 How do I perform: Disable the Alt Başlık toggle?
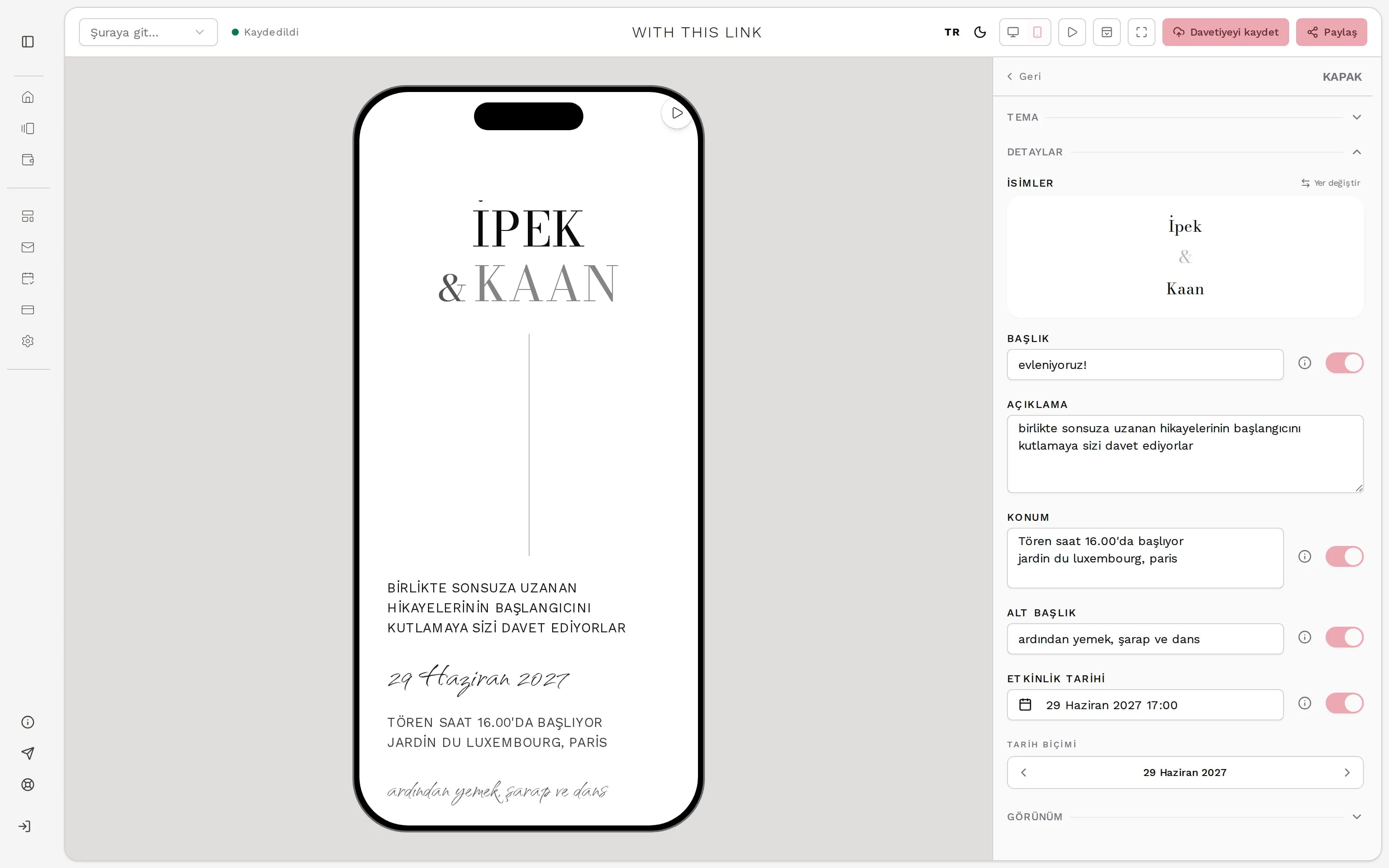point(1344,637)
